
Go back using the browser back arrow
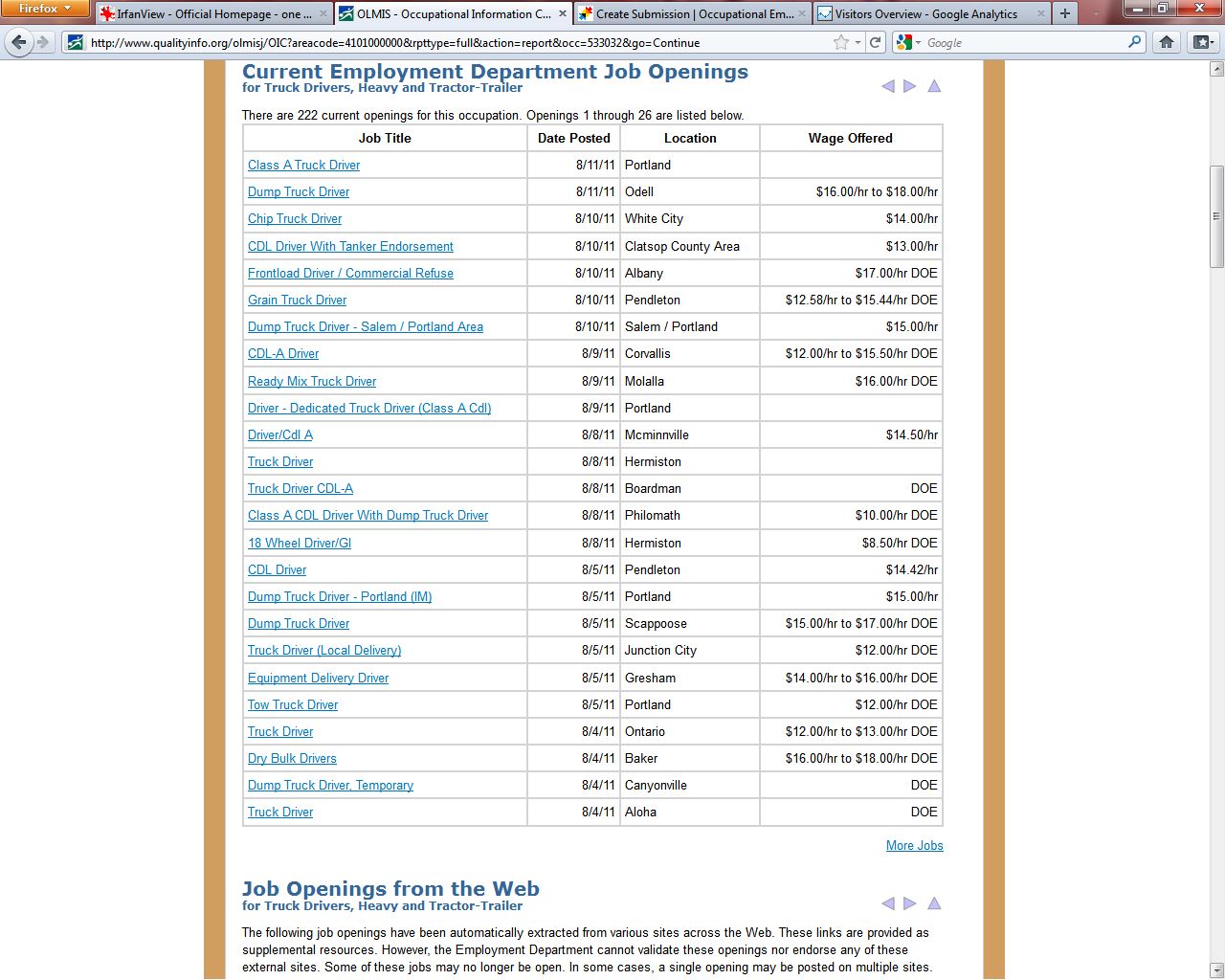click(x=19, y=42)
